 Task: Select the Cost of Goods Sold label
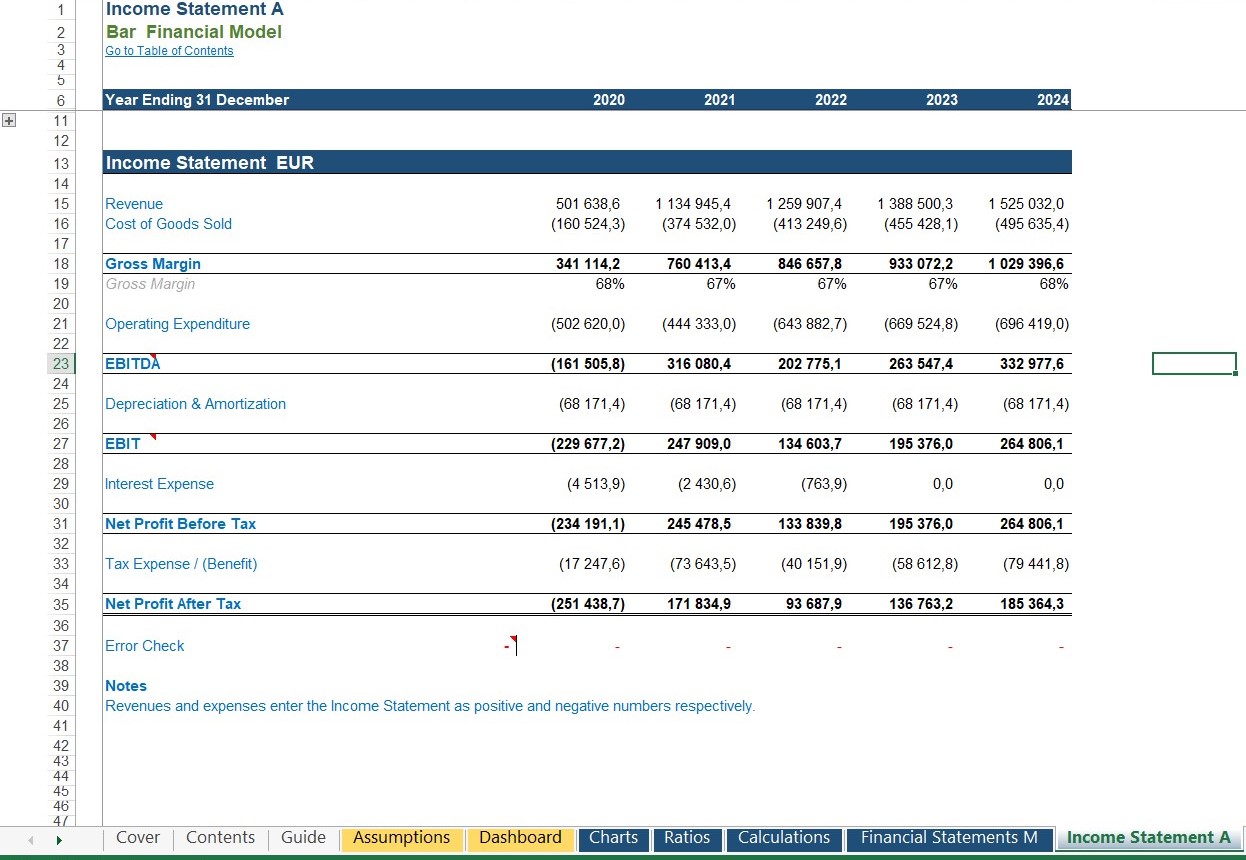click(x=168, y=224)
